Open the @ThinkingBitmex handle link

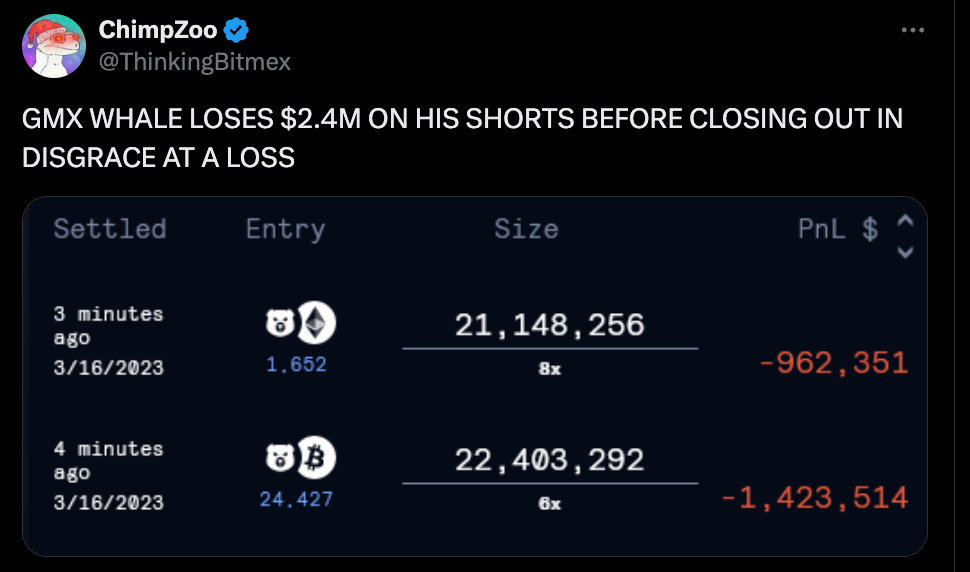[195, 62]
